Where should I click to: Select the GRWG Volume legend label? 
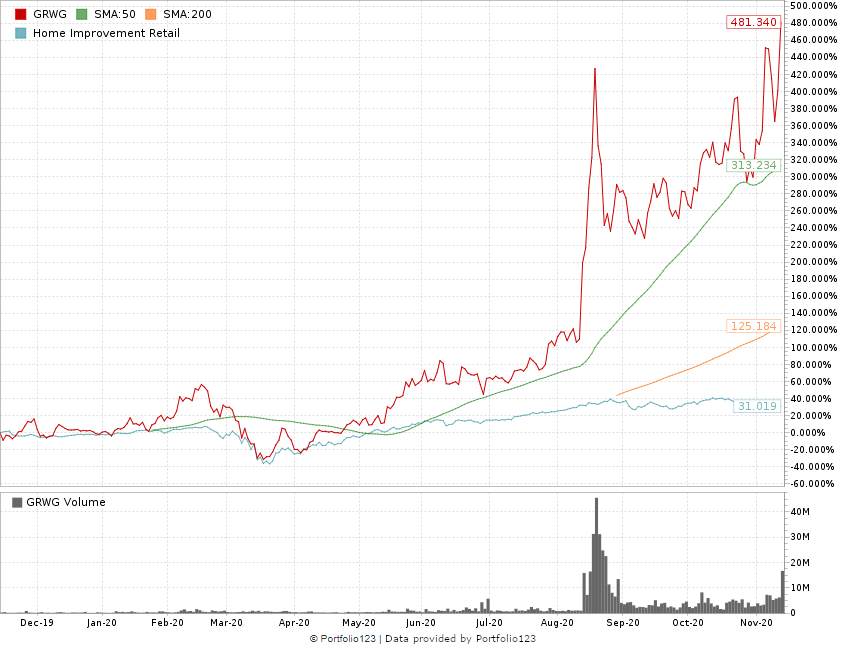66,502
